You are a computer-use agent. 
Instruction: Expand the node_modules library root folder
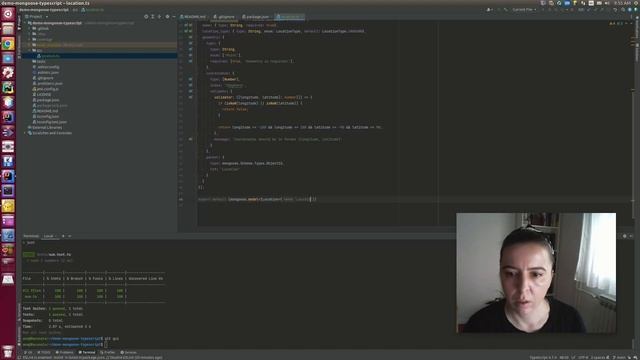tap(30, 45)
